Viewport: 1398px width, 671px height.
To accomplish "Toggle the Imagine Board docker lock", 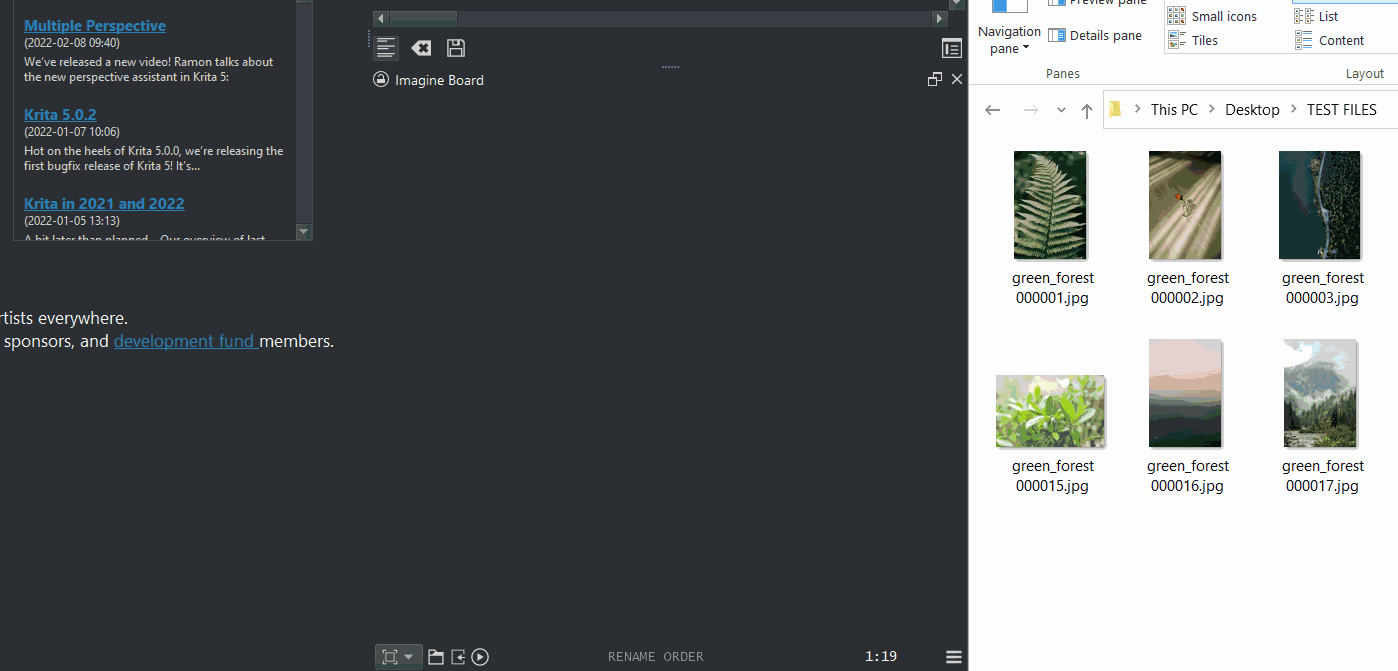I will tap(381, 80).
